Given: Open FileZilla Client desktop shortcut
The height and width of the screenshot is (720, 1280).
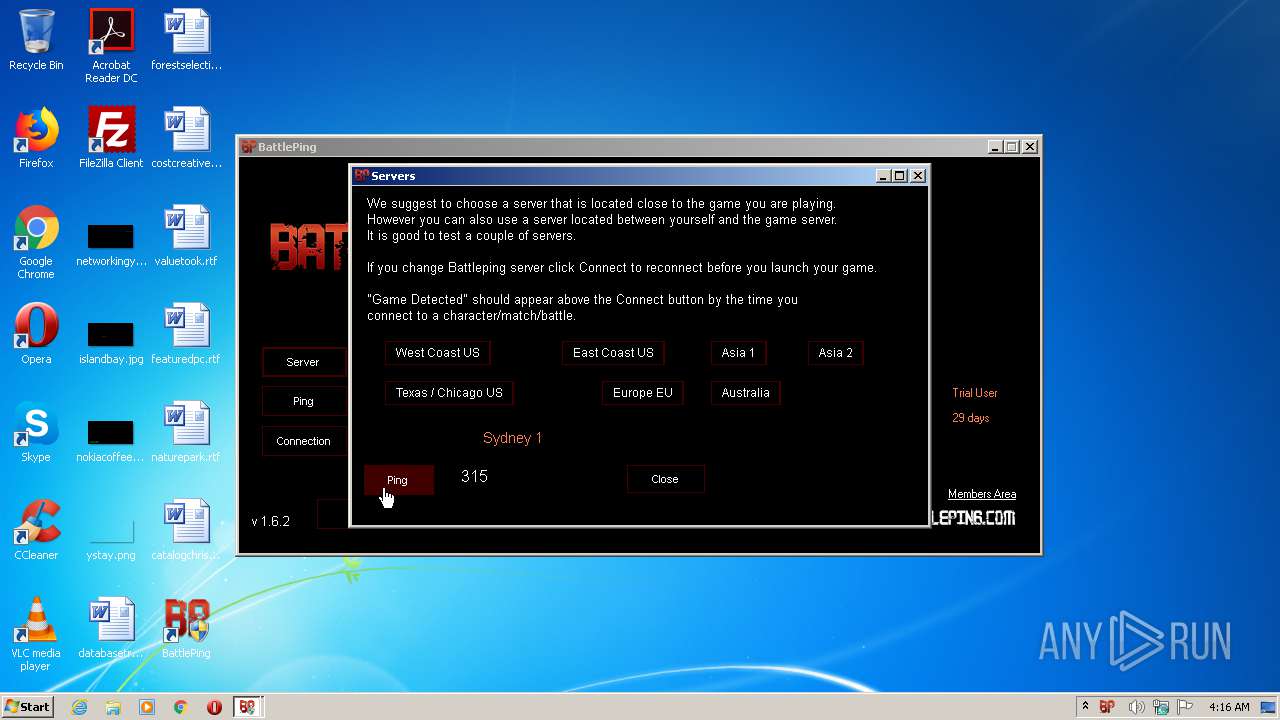Looking at the screenshot, I should pos(111,138).
